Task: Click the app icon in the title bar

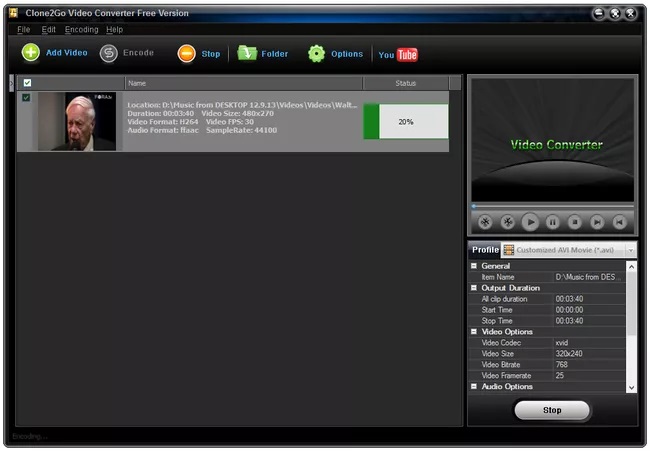Action: point(13,13)
